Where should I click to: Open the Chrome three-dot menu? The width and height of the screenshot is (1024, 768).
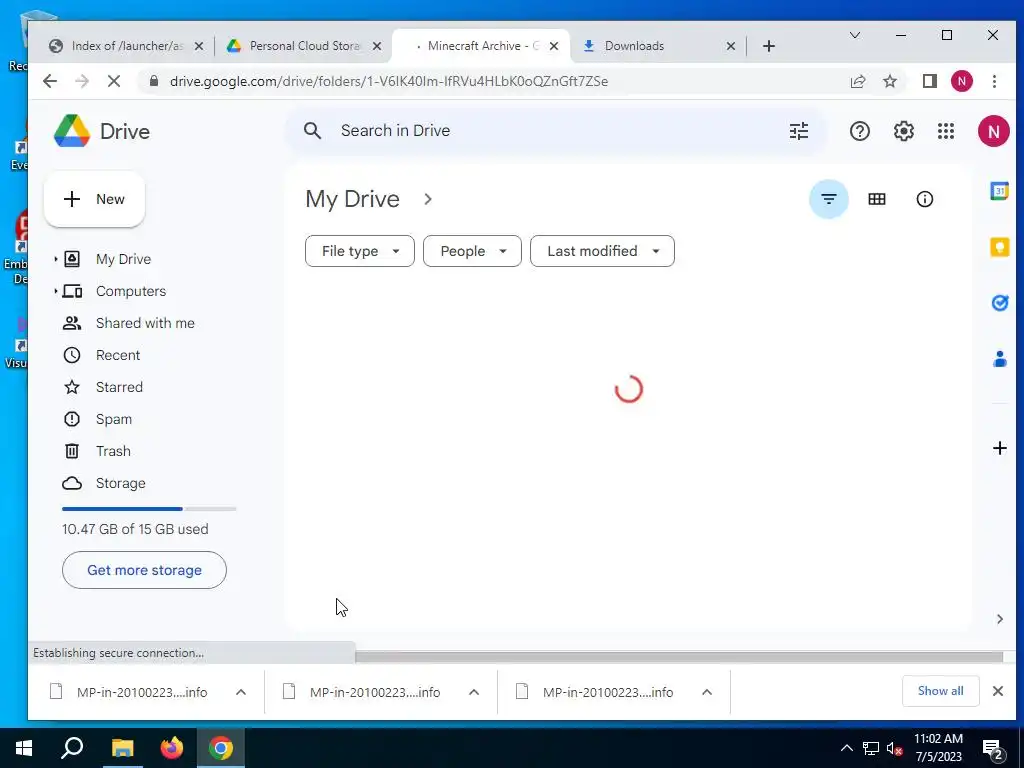994,81
